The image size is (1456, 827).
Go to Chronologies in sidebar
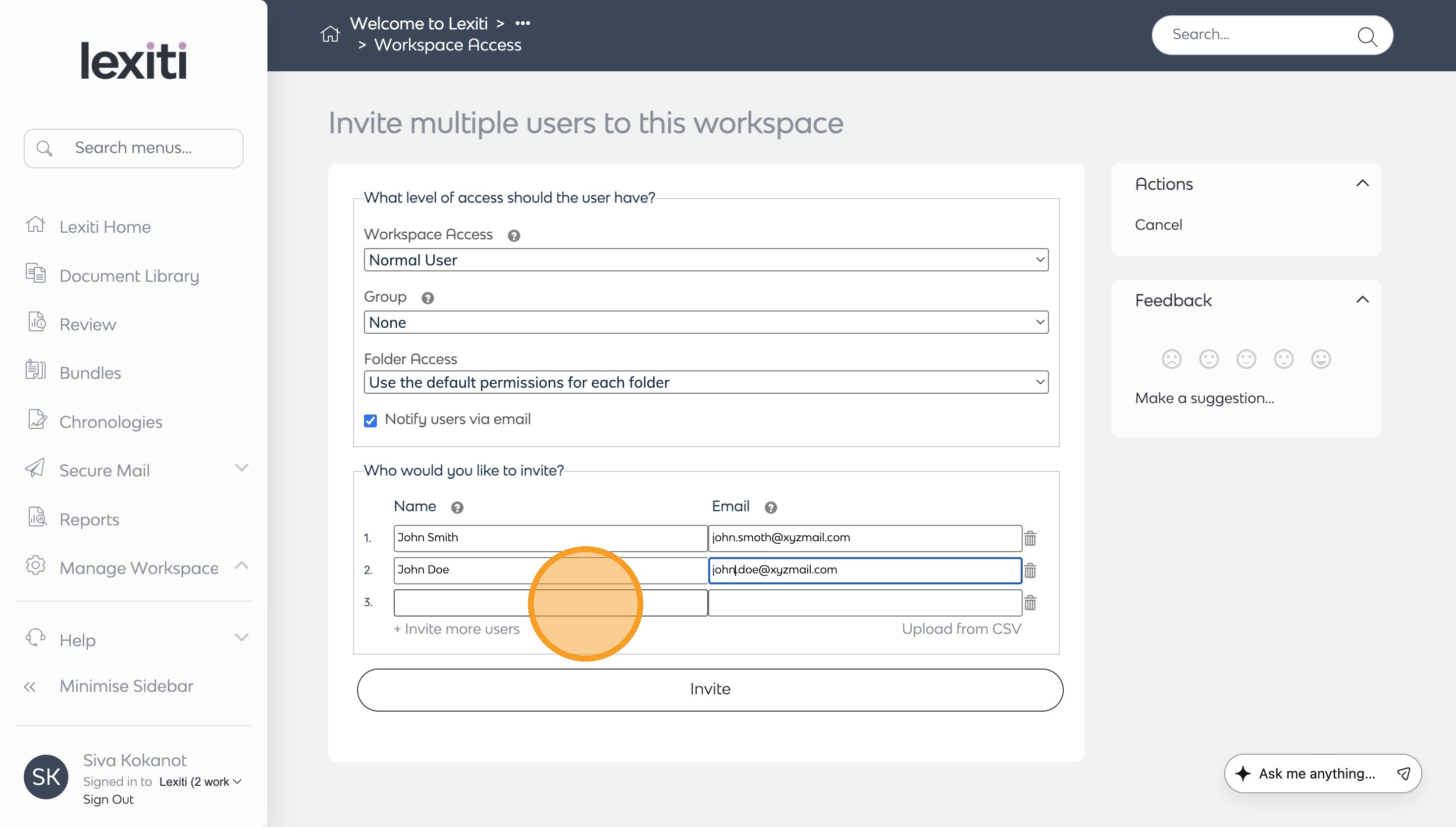(111, 422)
